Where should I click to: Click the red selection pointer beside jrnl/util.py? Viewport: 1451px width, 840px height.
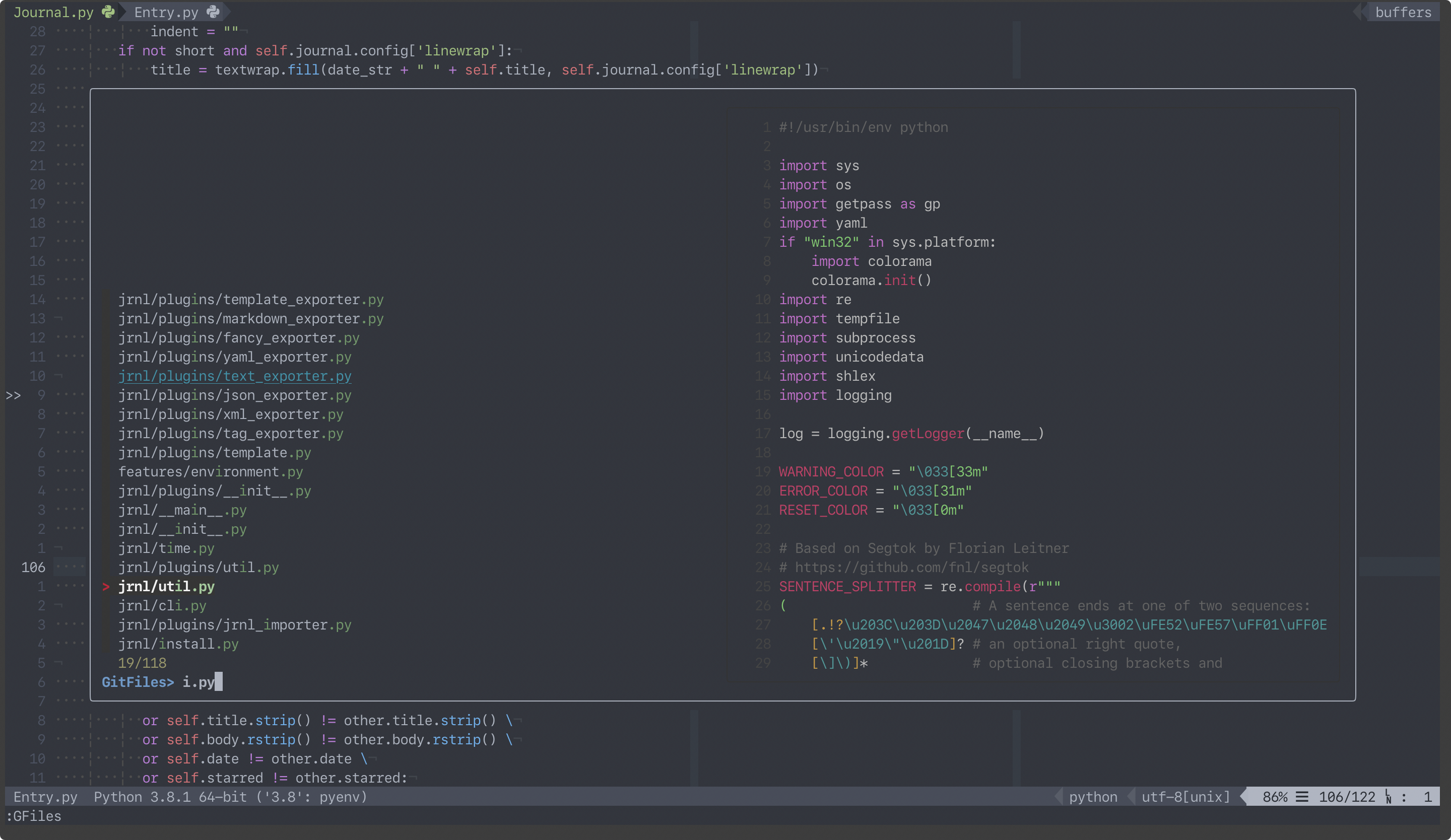pyautogui.click(x=106, y=586)
